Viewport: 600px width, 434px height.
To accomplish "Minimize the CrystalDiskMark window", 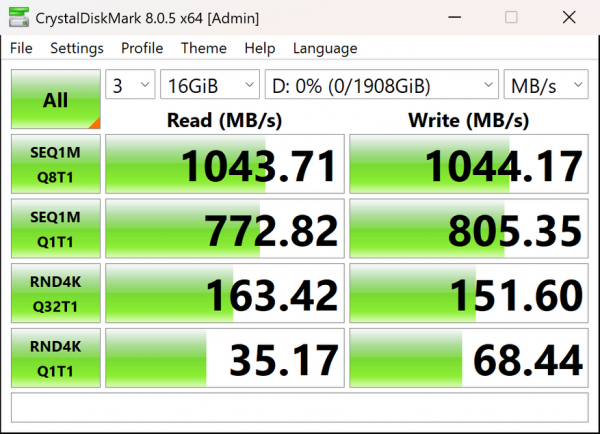I will [x=455, y=17].
